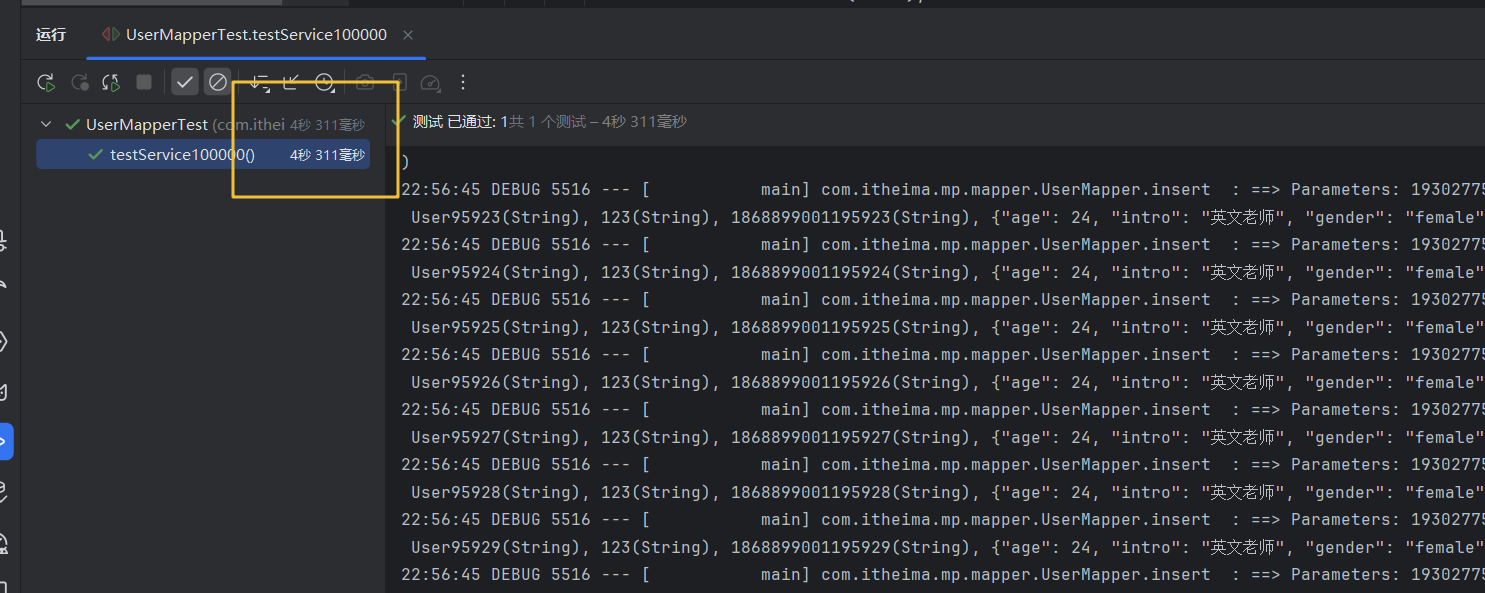Close the UserMapperTest.testService100000 tab
Image resolution: width=1485 pixels, height=593 pixels.
[x=408, y=35]
